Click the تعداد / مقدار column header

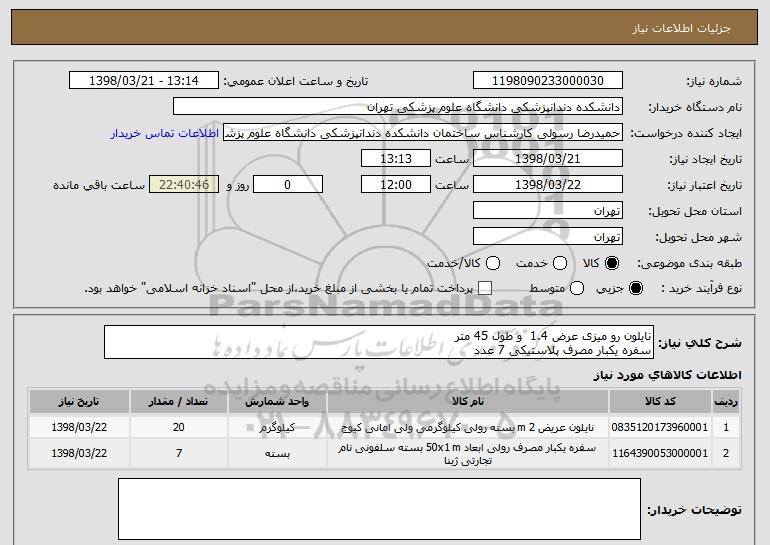pyautogui.click(x=178, y=402)
